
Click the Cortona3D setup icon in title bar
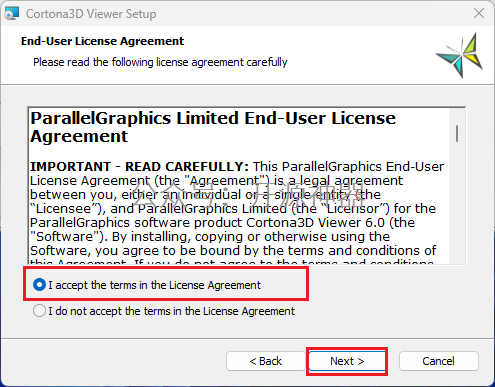point(12,14)
